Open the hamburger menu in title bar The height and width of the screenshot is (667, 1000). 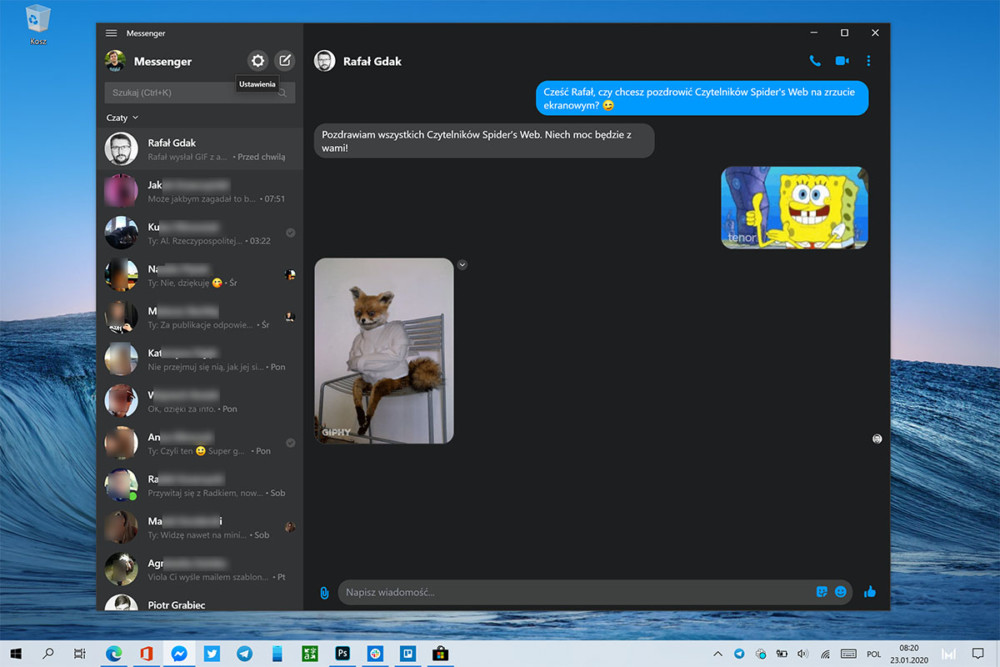tap(111, 33)
